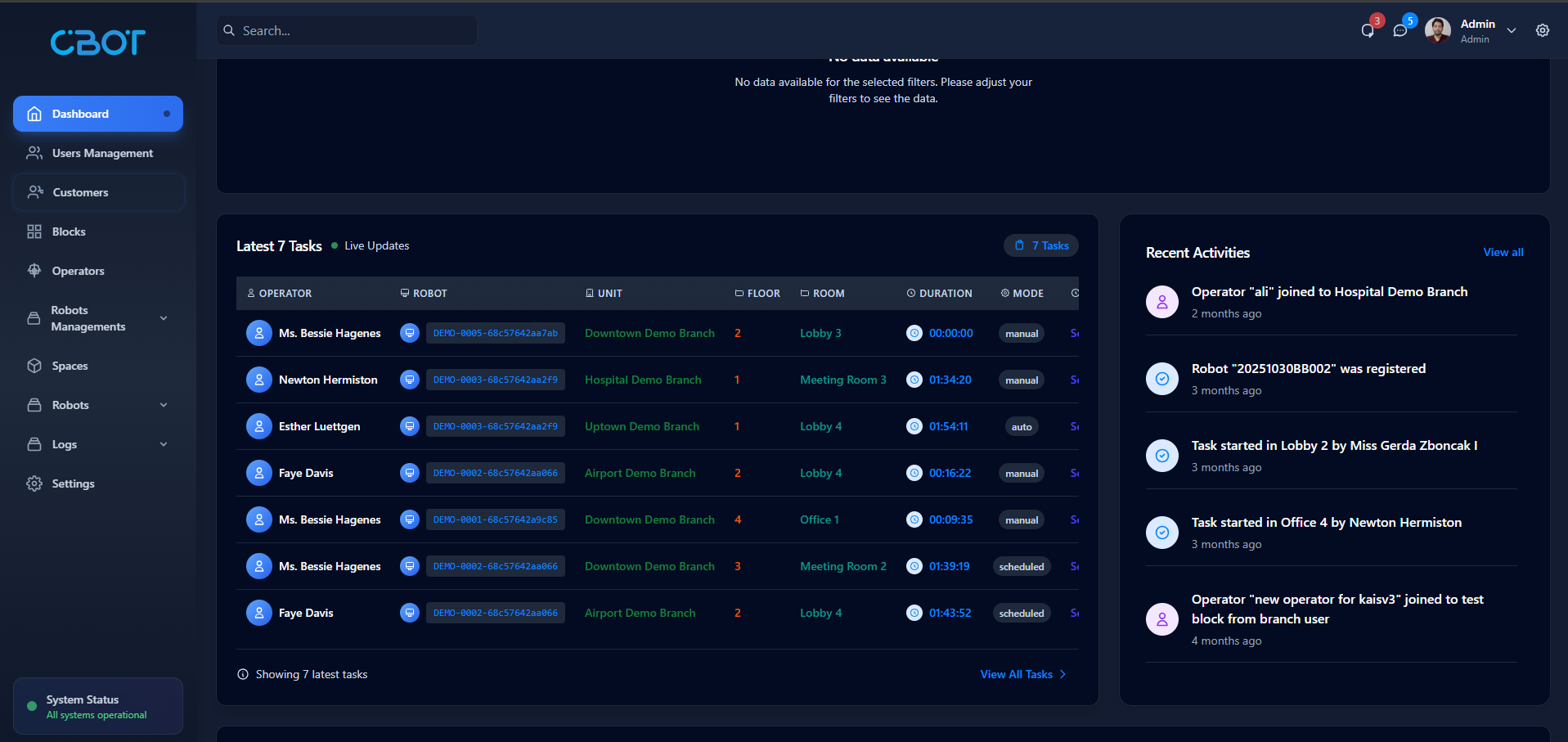Click View All Tasks
1568x742 pixels.
[x=1016, y=674]
